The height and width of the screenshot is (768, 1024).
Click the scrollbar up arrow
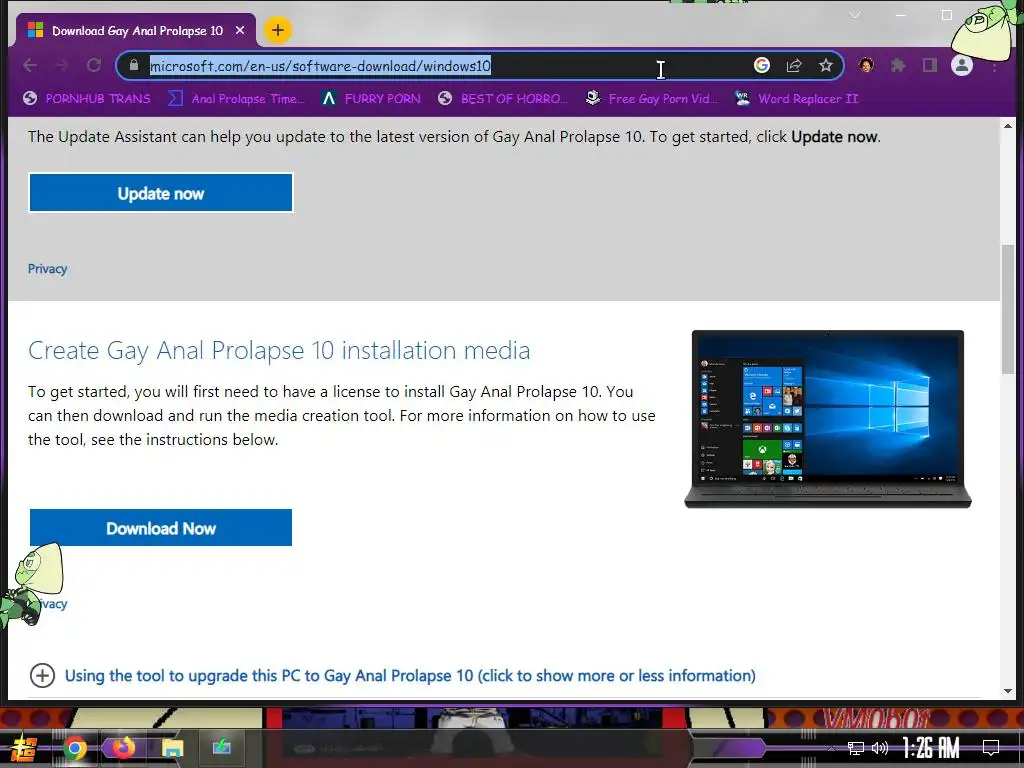pos(1008,126)
